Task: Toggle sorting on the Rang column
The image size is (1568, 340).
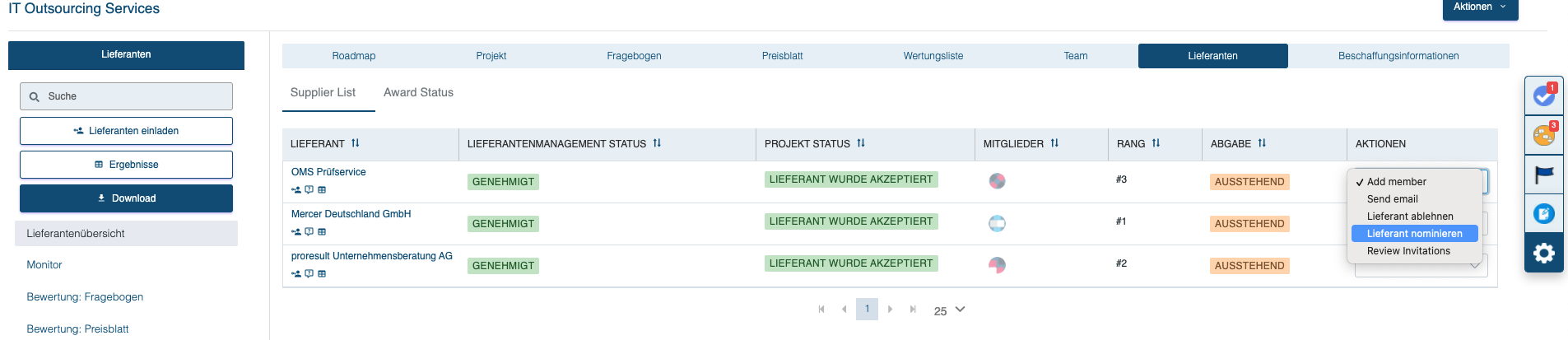Action: [x=1156, y=143]
